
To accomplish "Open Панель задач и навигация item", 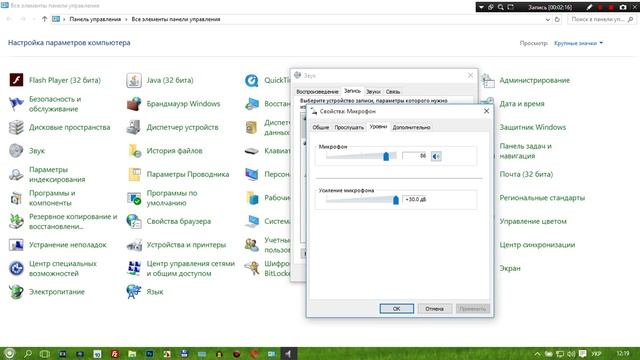I will click(526, 151).
